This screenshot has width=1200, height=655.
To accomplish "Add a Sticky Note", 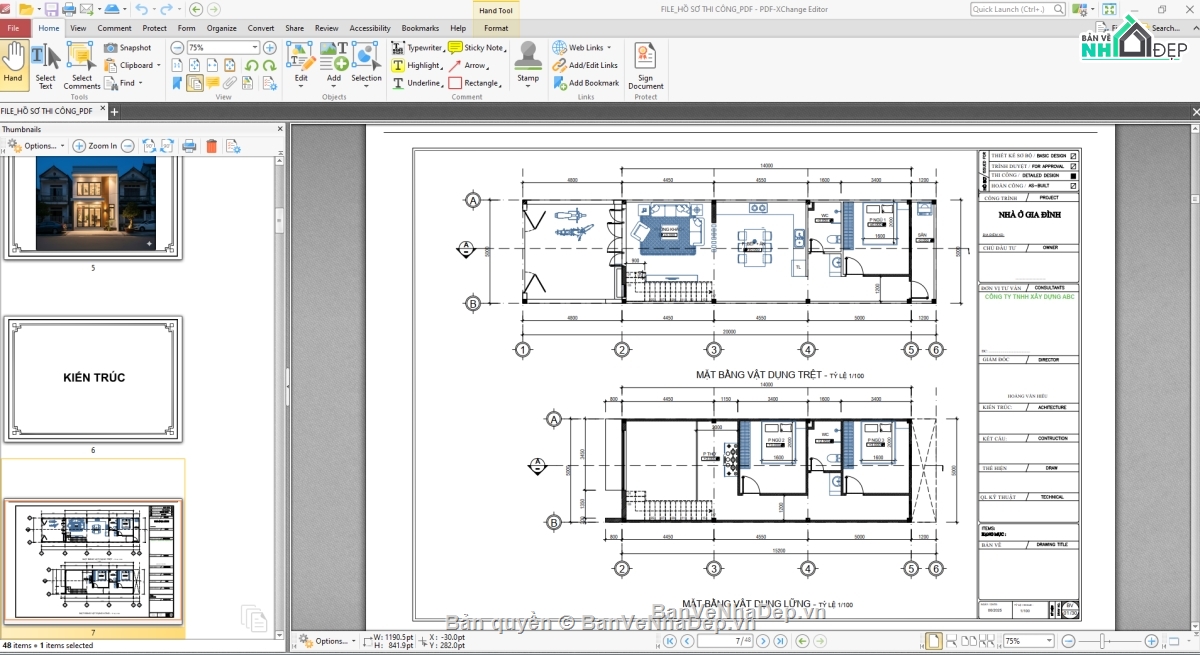I will point(476,47).
